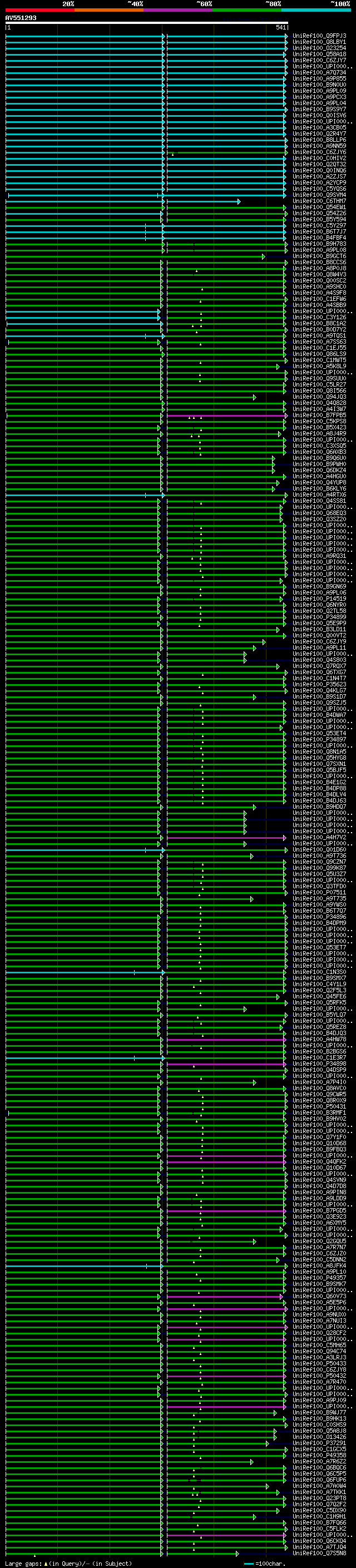Click hit label UniRef100_A3CB05

point(319,128)
